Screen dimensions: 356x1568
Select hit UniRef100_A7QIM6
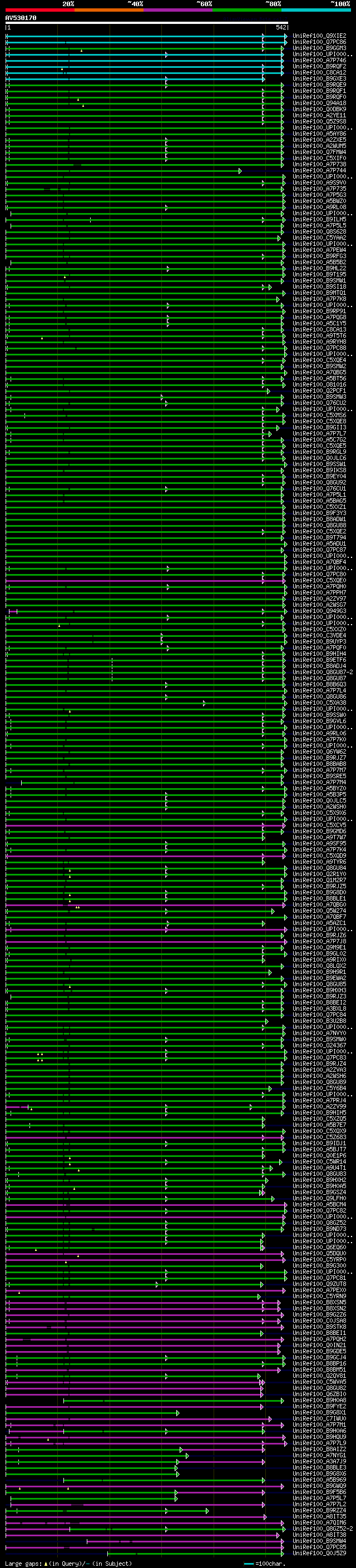[x=319, y=1522]
